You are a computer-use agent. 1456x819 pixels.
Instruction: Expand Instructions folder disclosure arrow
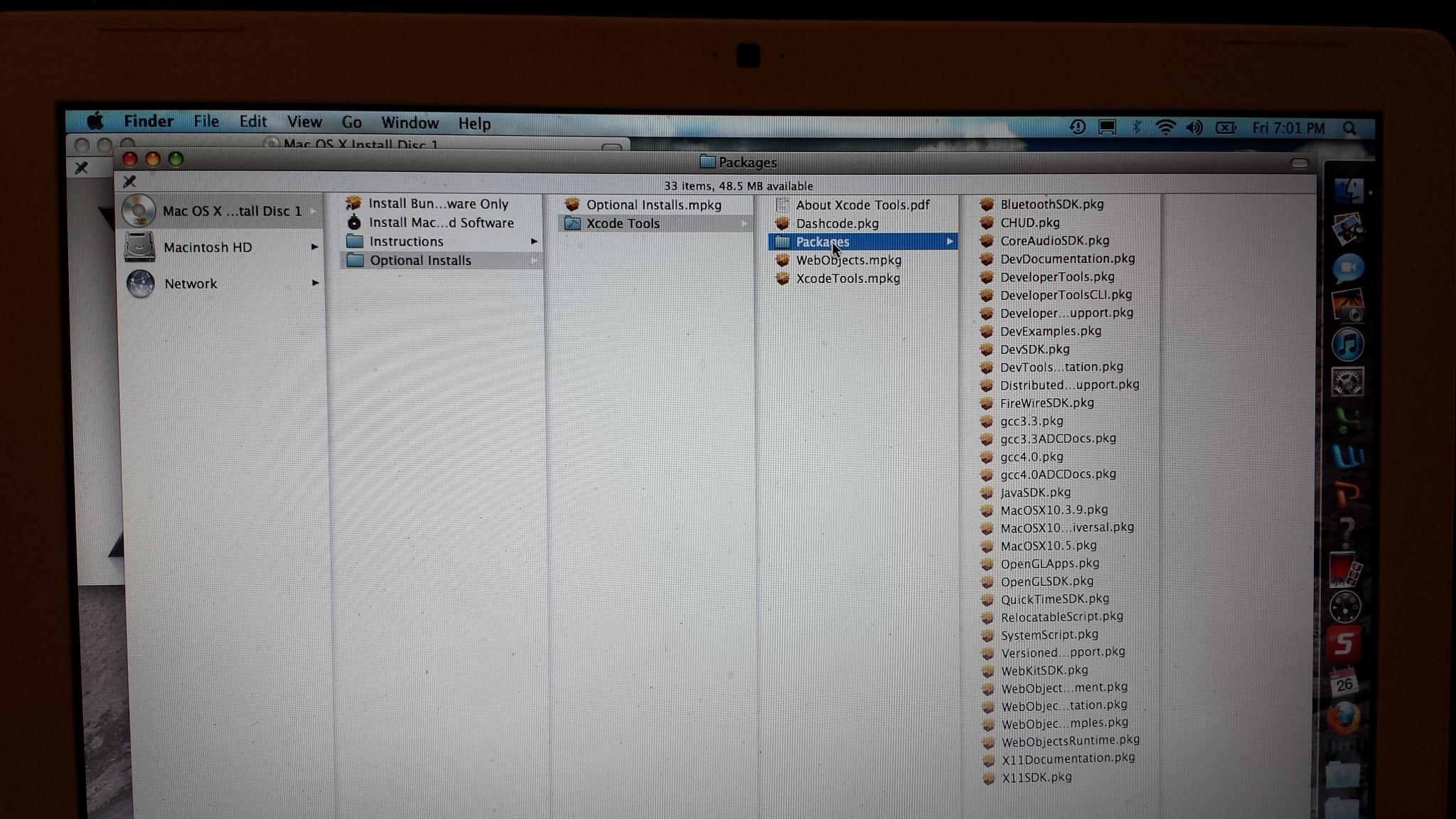(533, 242)
